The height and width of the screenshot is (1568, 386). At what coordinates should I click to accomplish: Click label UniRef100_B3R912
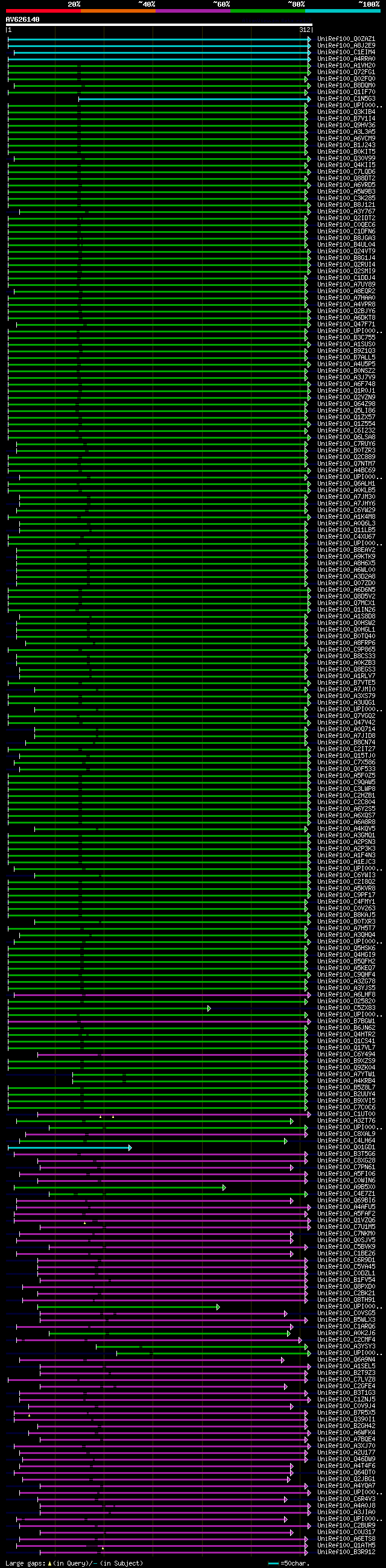point(346,1552)
